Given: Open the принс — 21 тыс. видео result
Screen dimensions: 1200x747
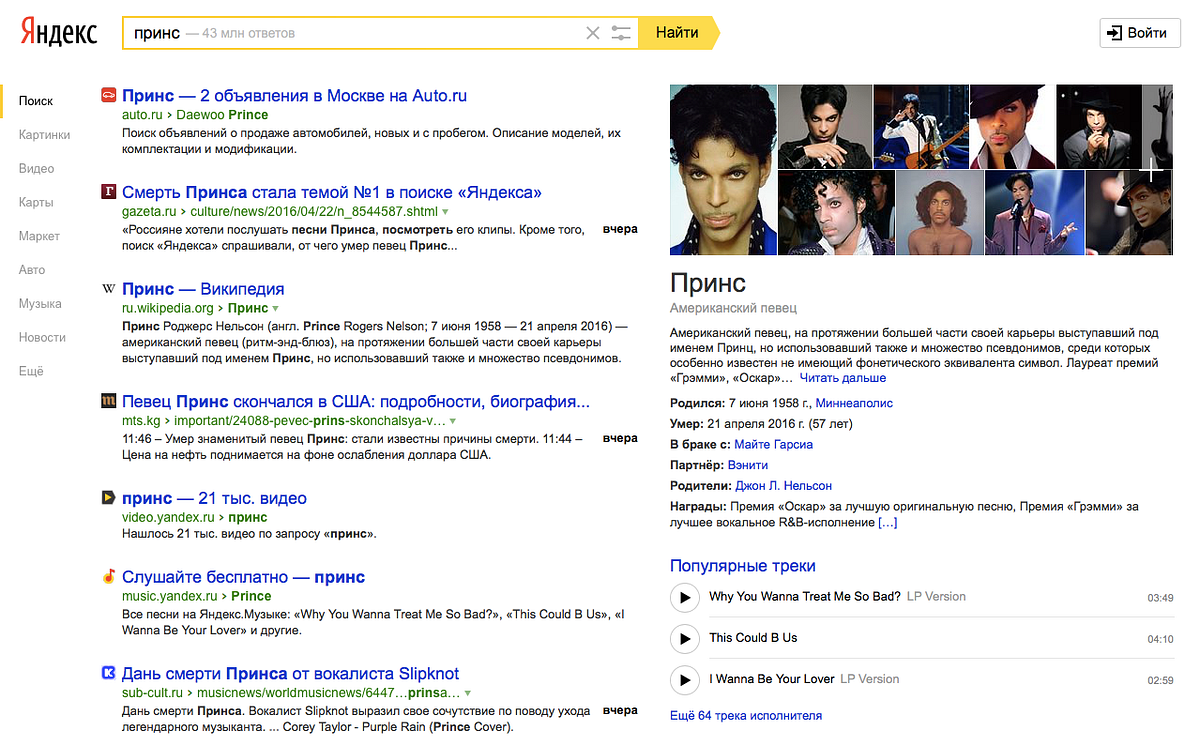Looking at the screenshot, I should tap(214, 498).
